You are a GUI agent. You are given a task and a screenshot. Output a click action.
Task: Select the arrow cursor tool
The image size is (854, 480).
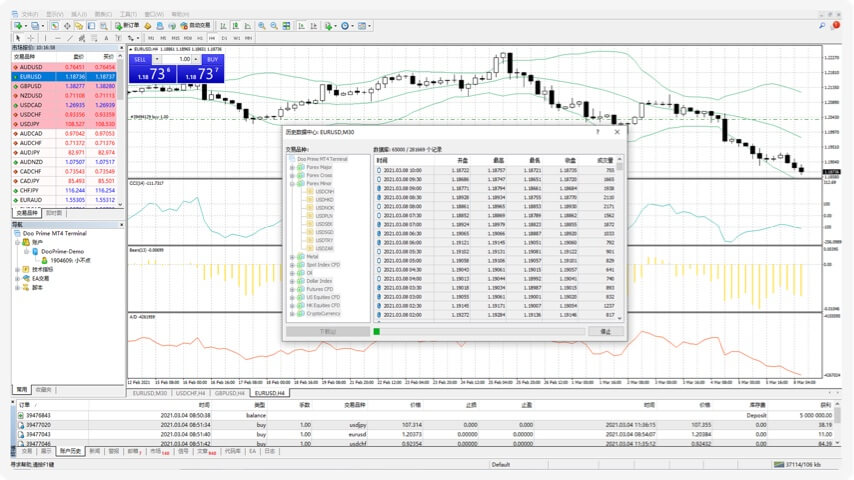(x=18, y=38)
